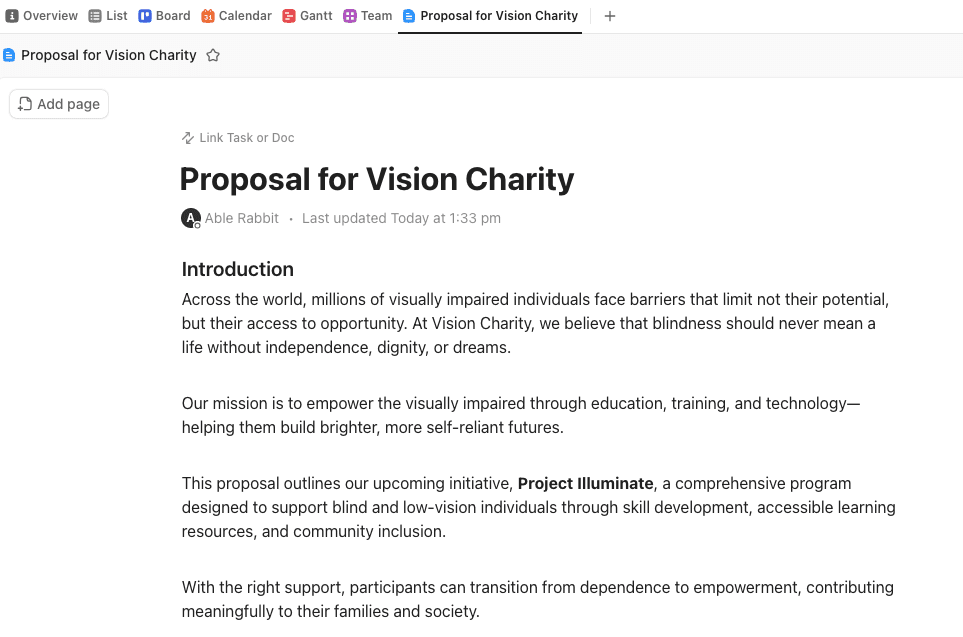Select the Proposal for Vision Charity tab
Viewport: 963px width, 637px height.
tap(490, 16)
